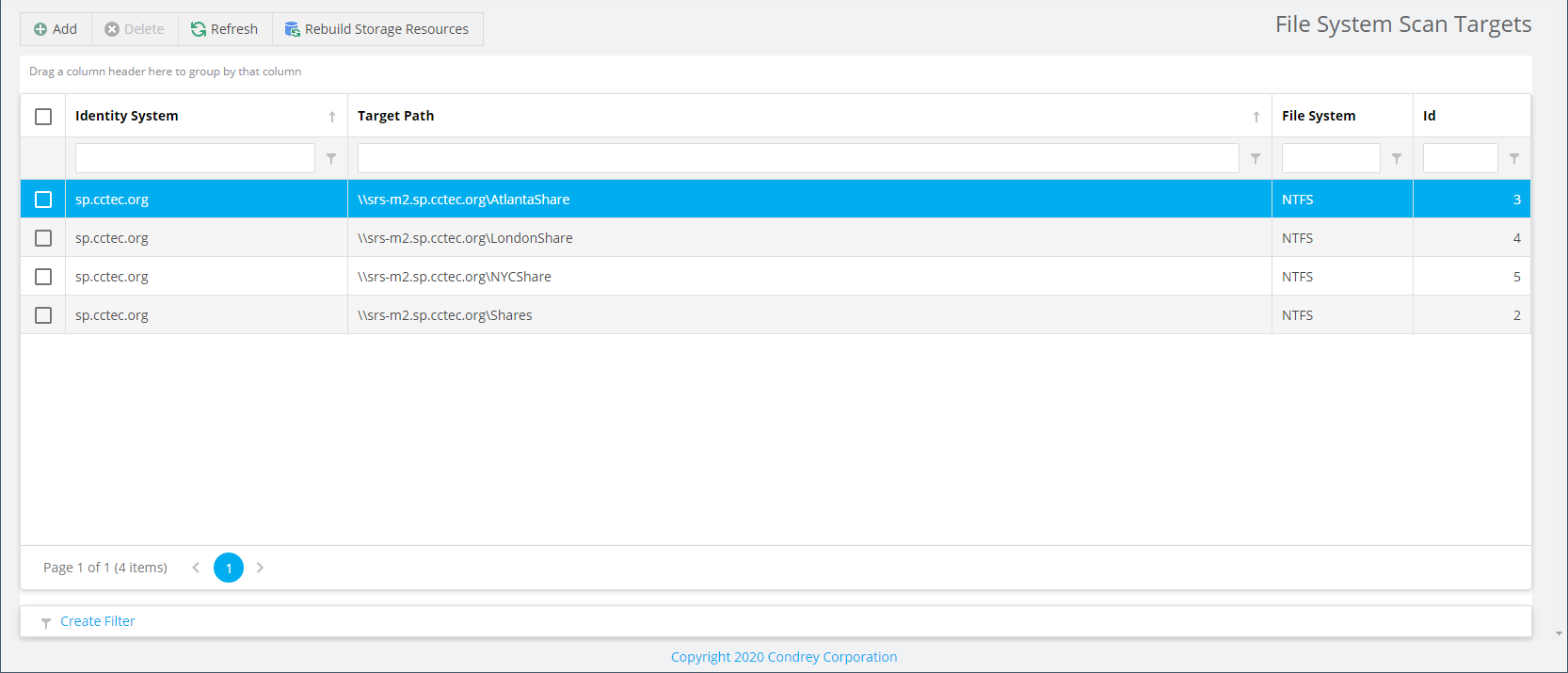Open the Target Path column filter icon
Image resolution: width=1568 pixels, height=673 pixels.
[1256, 159]
